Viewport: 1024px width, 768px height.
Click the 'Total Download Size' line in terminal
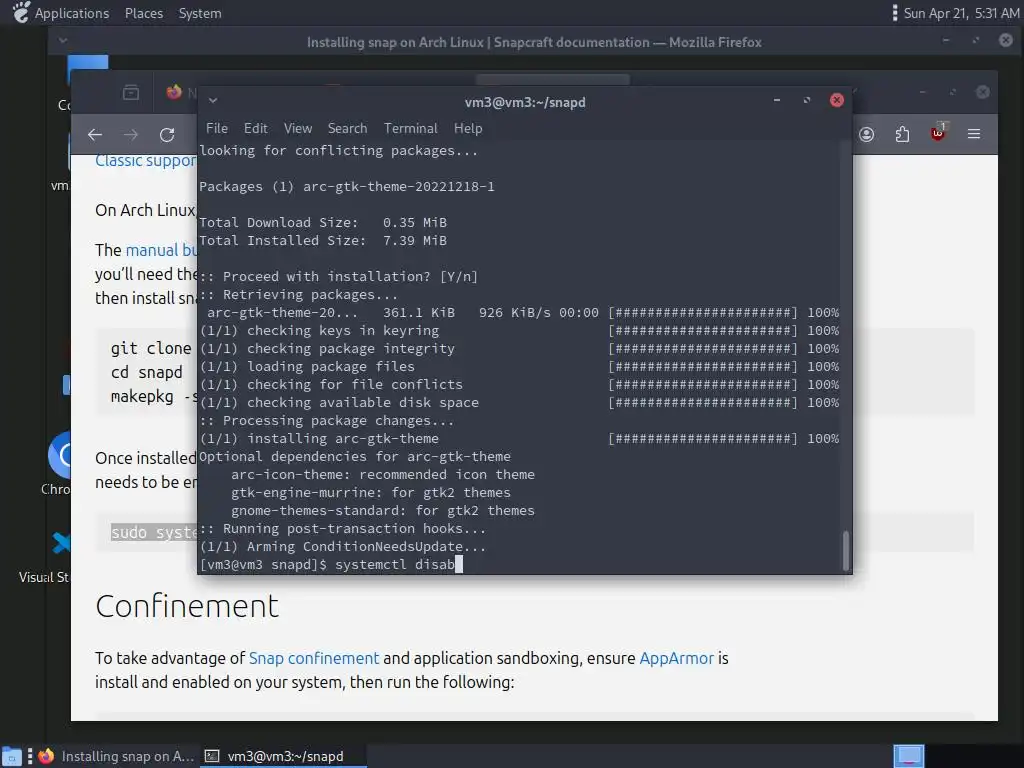point(323,223)
